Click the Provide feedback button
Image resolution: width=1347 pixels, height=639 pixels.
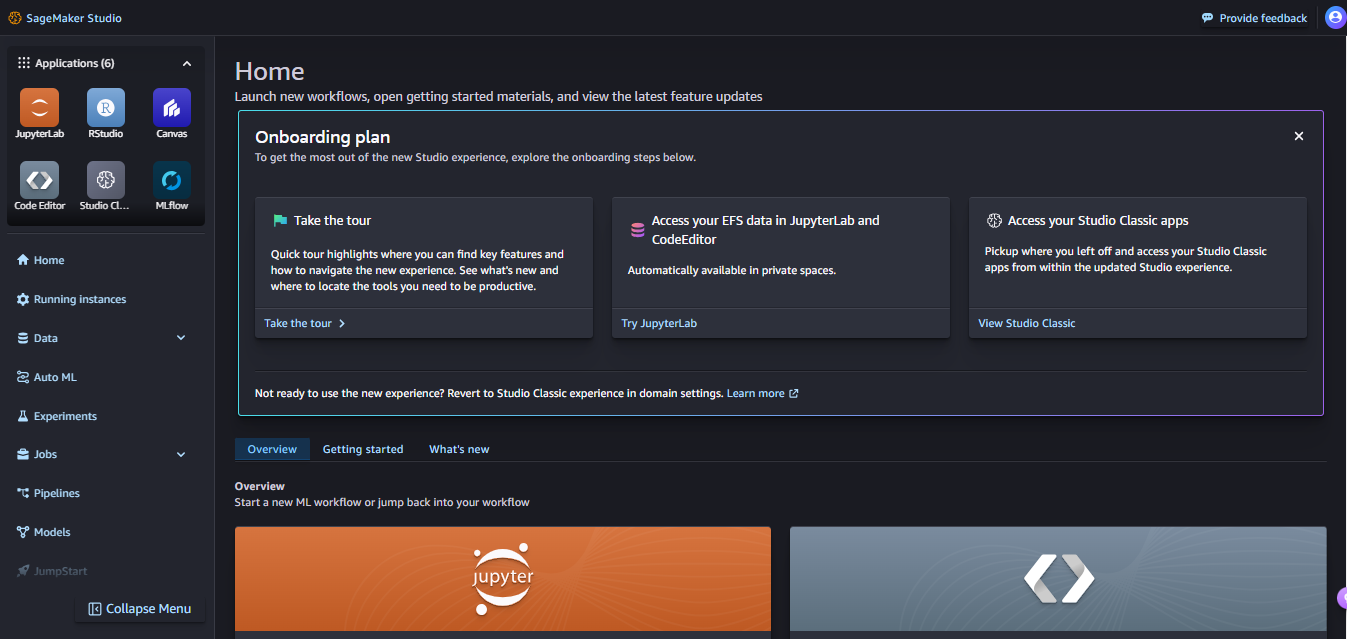click(1254, 18)
